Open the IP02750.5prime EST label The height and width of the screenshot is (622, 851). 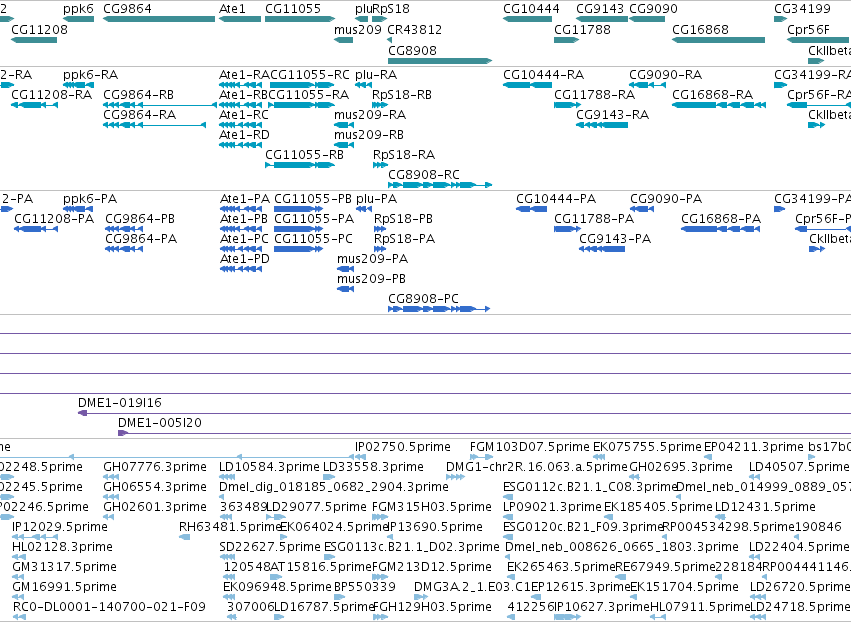[403, 447]
